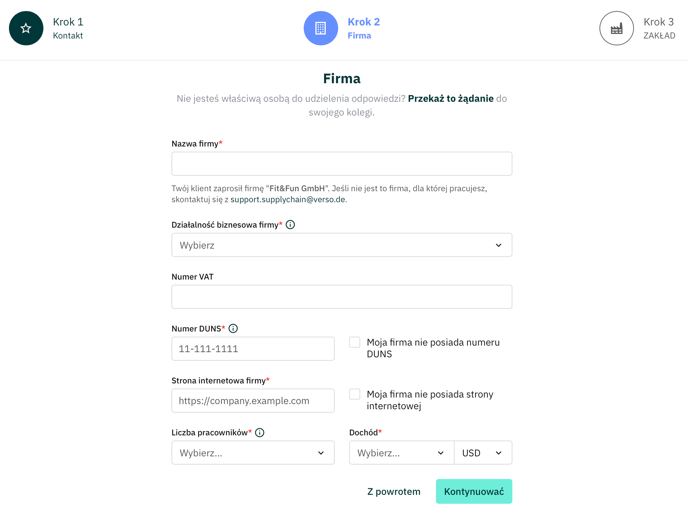Click the Z powrotem back button
The image size is (688, 511).
(x=394, y=492)
